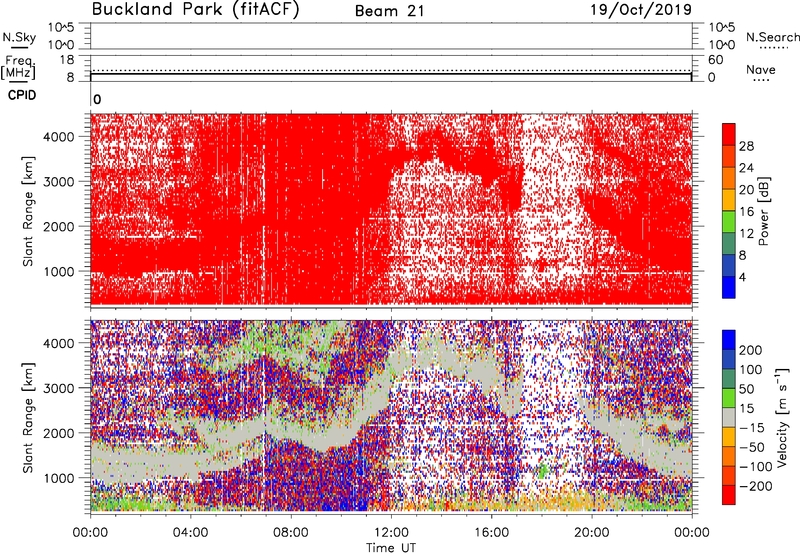The width and height of the screenshot is (800, 554).
Task: Select the 'Freq. [MHz]' axis label
Action: (x=18, y=67)
